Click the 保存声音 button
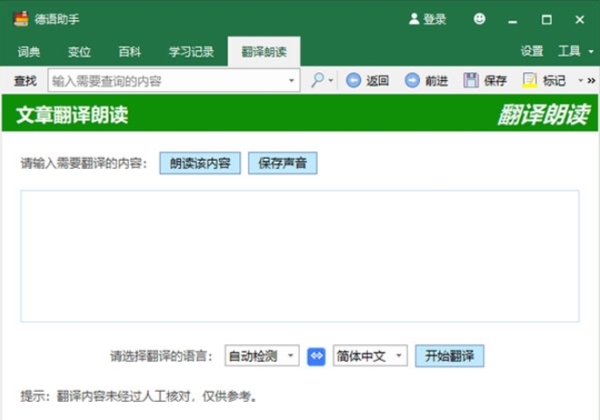The image size is (600, 420). pos(283,163)
